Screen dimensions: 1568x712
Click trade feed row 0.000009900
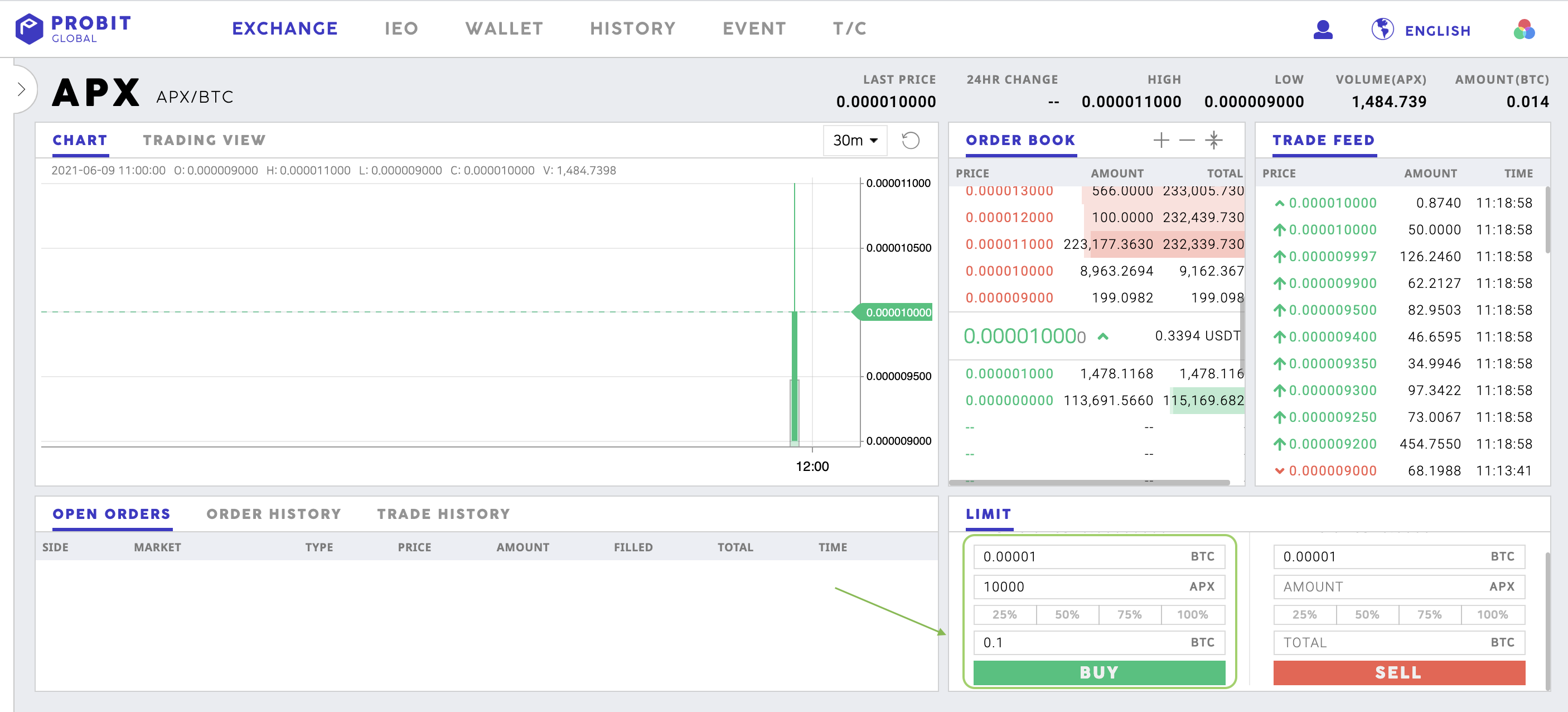(x=1402, y=283)
